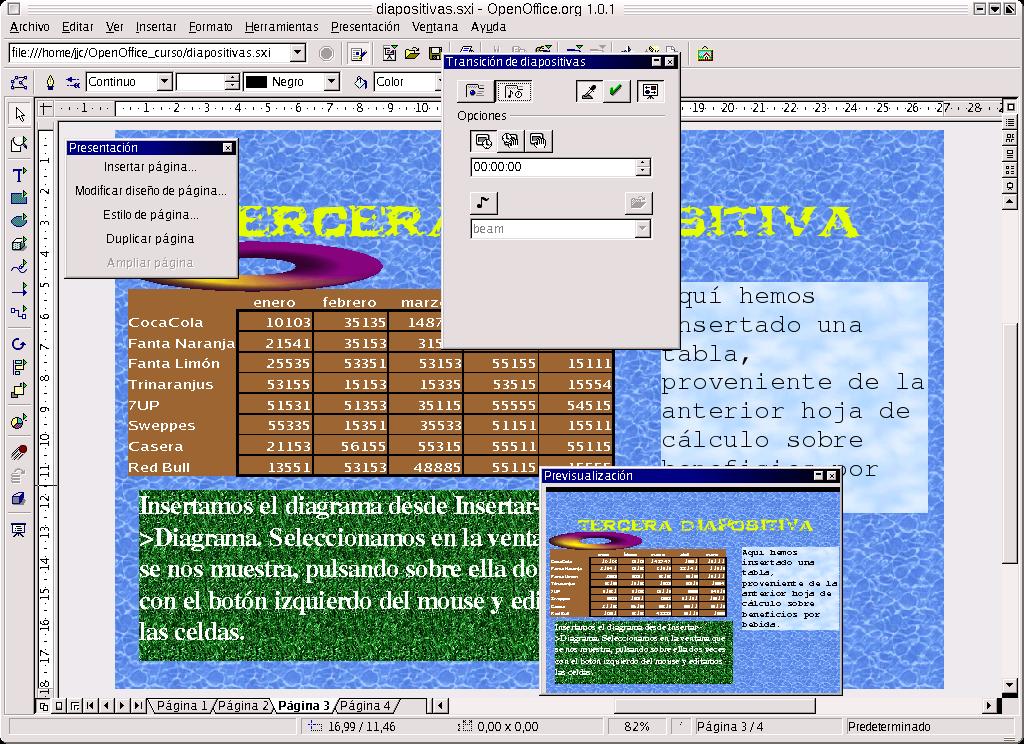Screen dimensions: 1024x744
Task: Open the Negro line color dropdown
Action: (332, 82)
